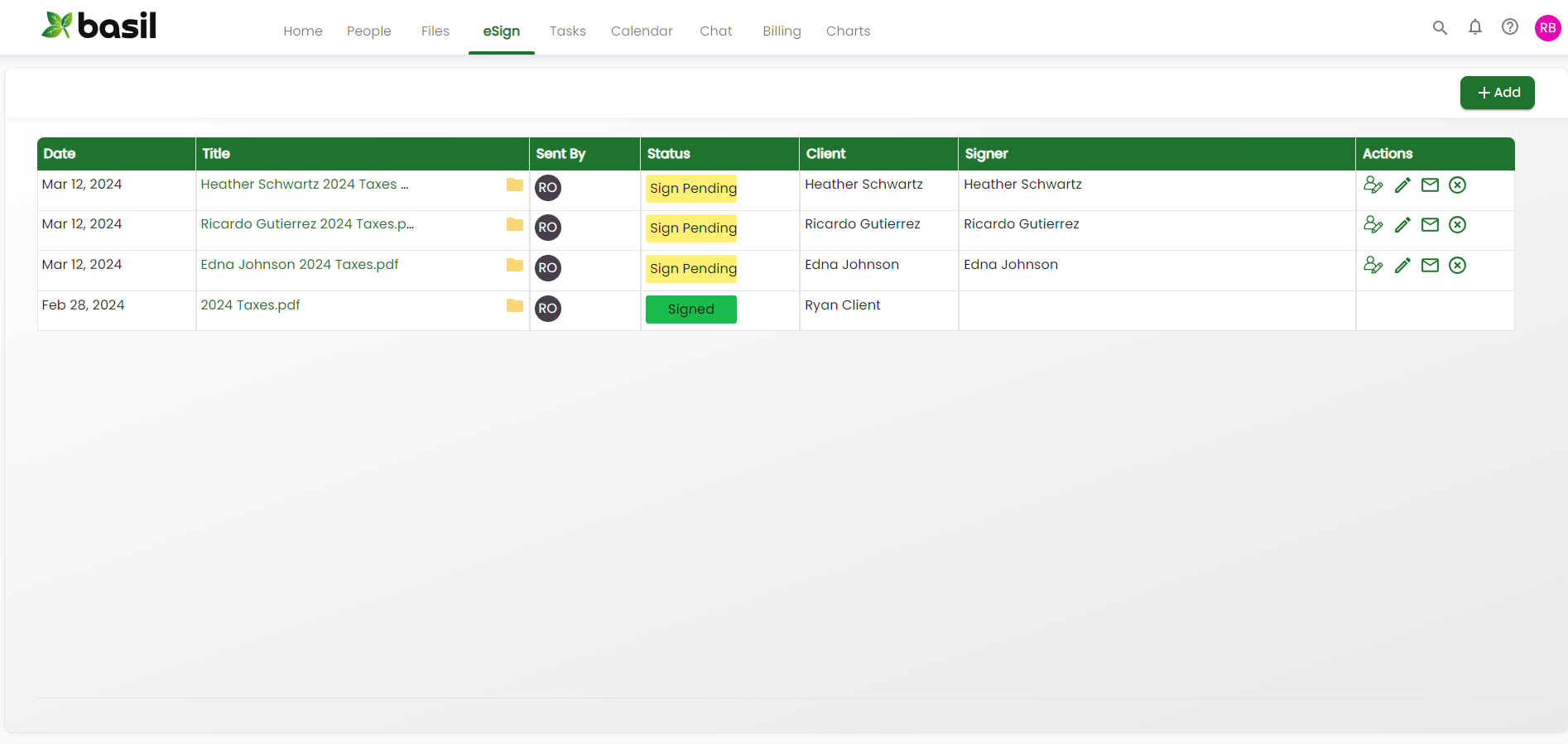Click the search magnifier icon
The width and height of the screenshot is (1568, 744).
click(1440, 27)
